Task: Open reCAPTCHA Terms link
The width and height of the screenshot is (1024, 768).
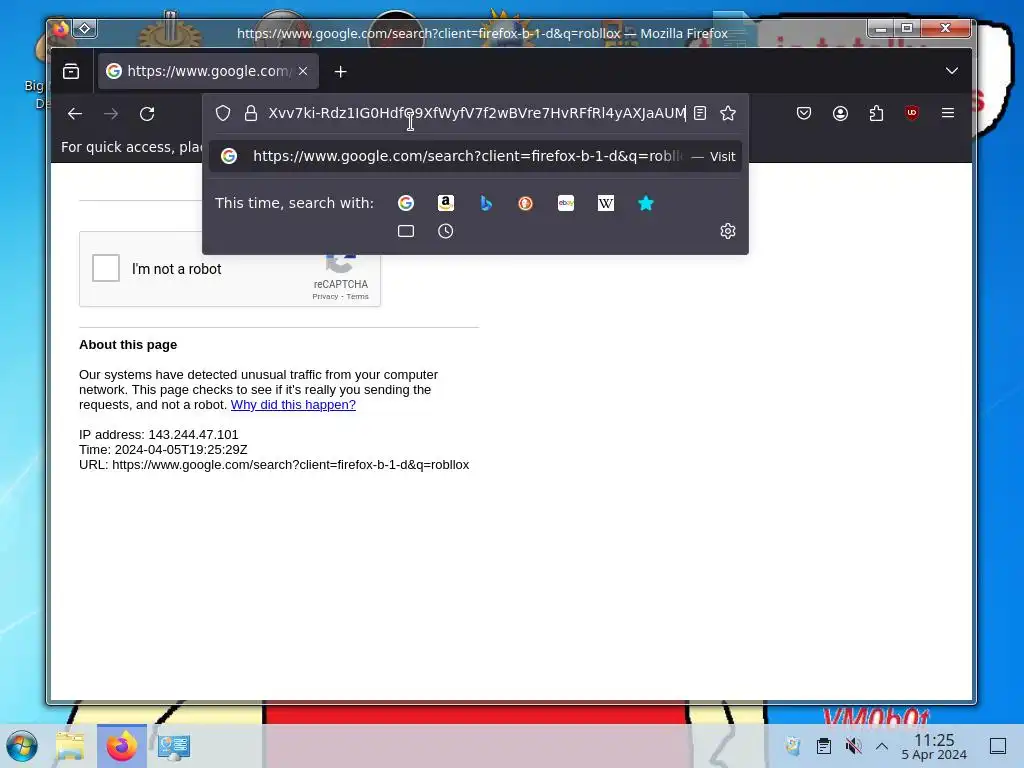Action: [357, 296]
